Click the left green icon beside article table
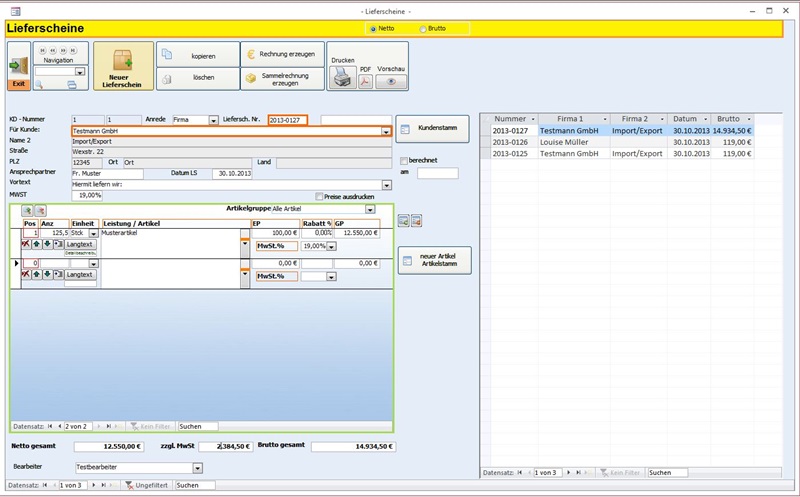 coord(404,221)
